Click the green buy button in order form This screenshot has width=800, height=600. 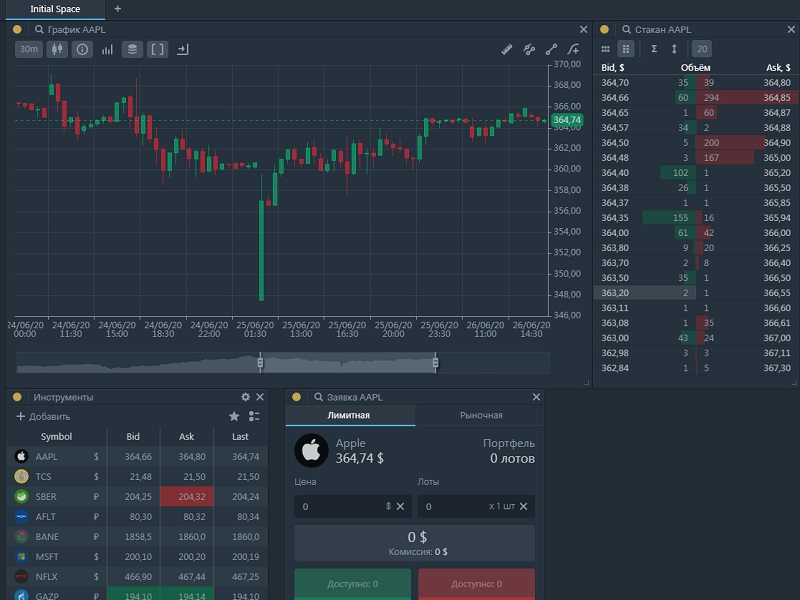click(352, 584)
